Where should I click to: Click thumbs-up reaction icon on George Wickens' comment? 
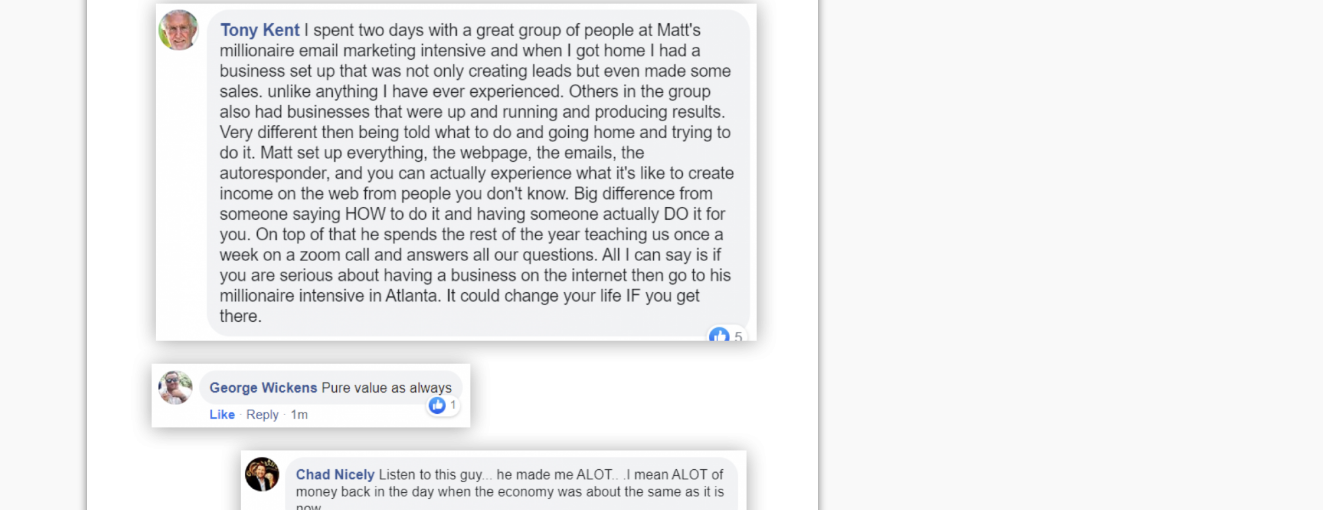click(437, 405)
